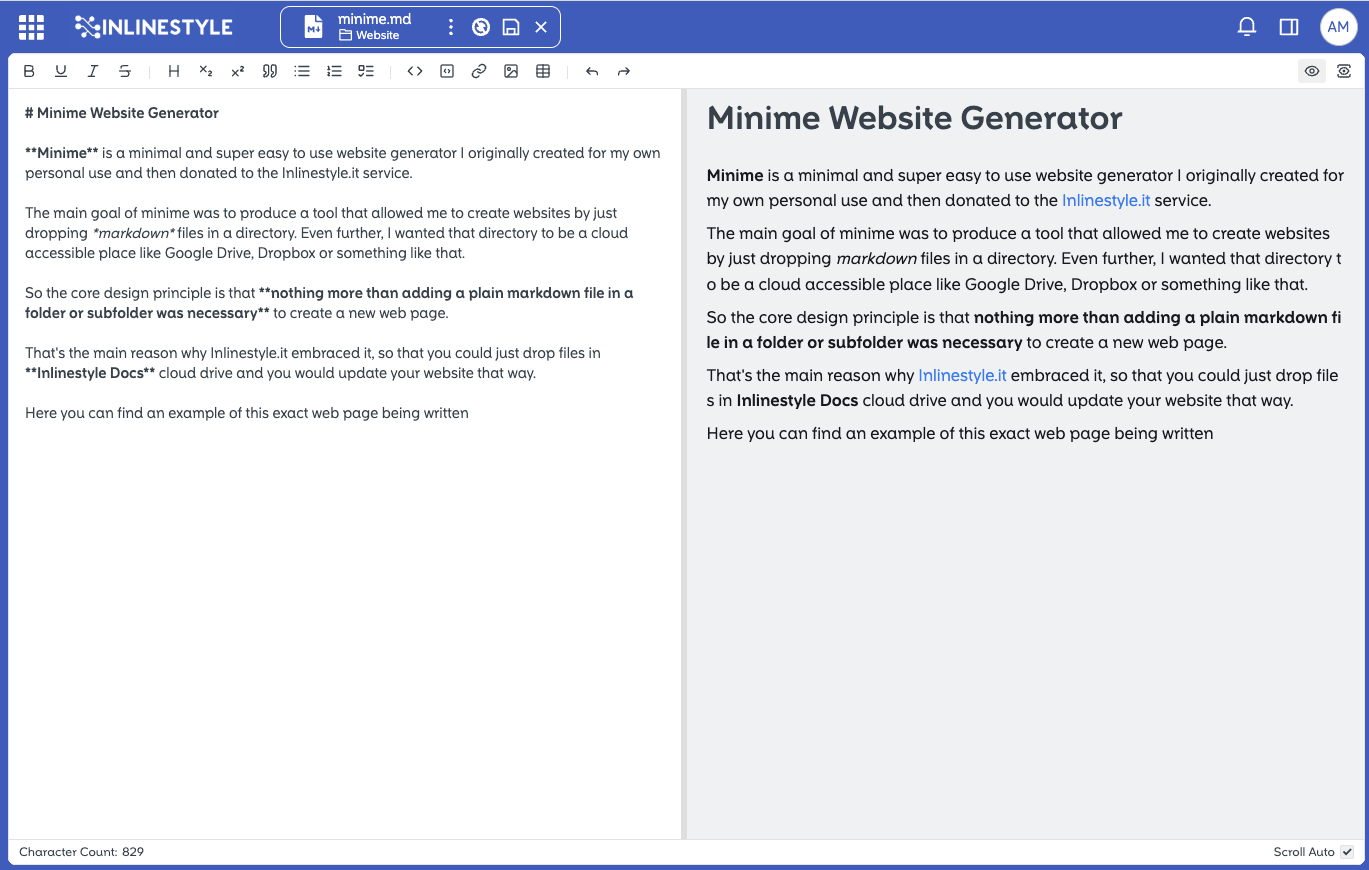Insert a bulleted list

click(302, 71)
